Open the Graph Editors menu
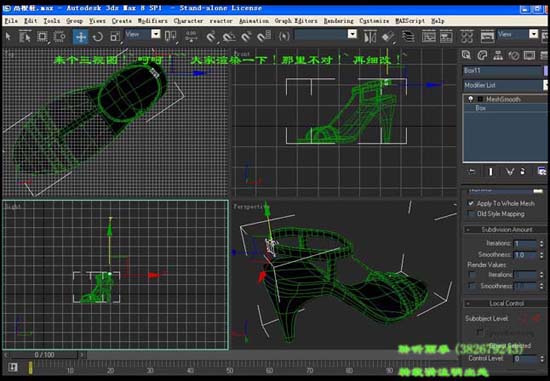Viewport: 550px width, 381px height. coord(296,21)
